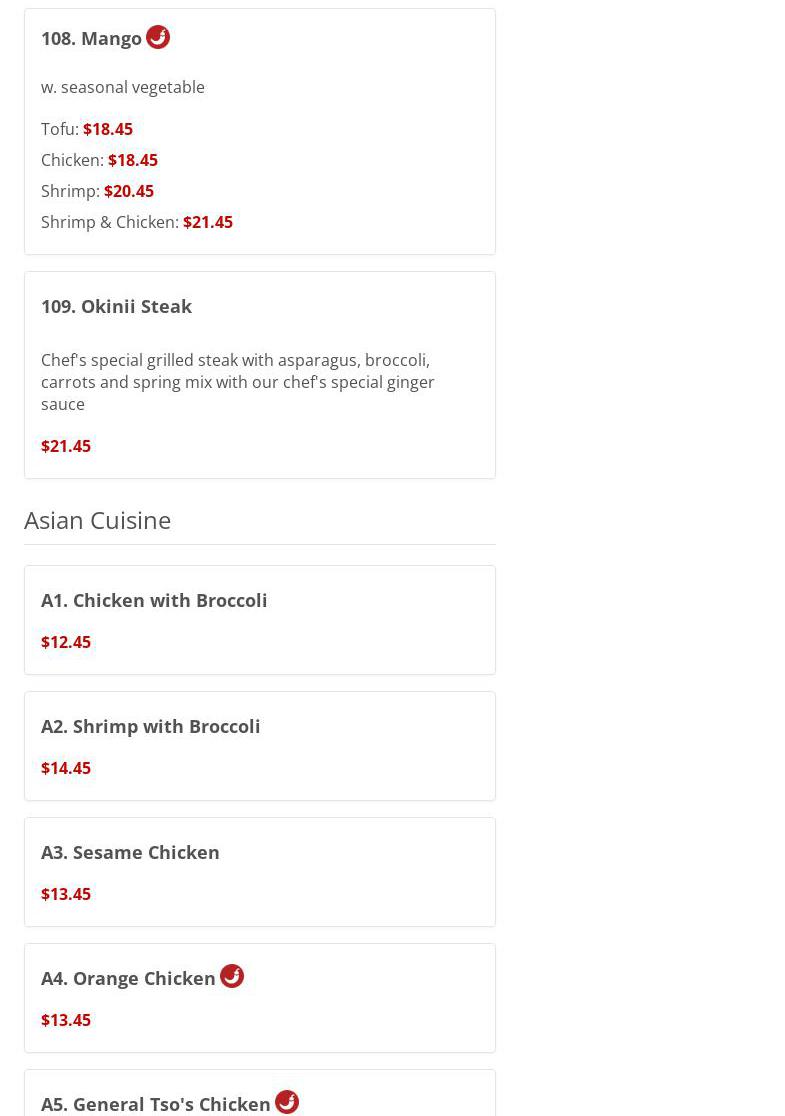
Task: Click the spicy icon next to Orange Chicken
Action: coord(232,976)
